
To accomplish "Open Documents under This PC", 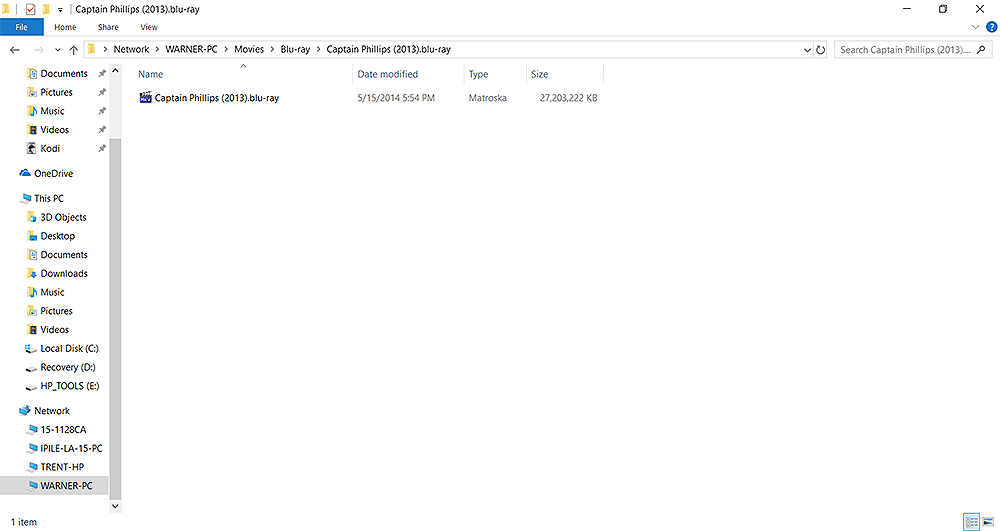I will click(x=64, y=254).
